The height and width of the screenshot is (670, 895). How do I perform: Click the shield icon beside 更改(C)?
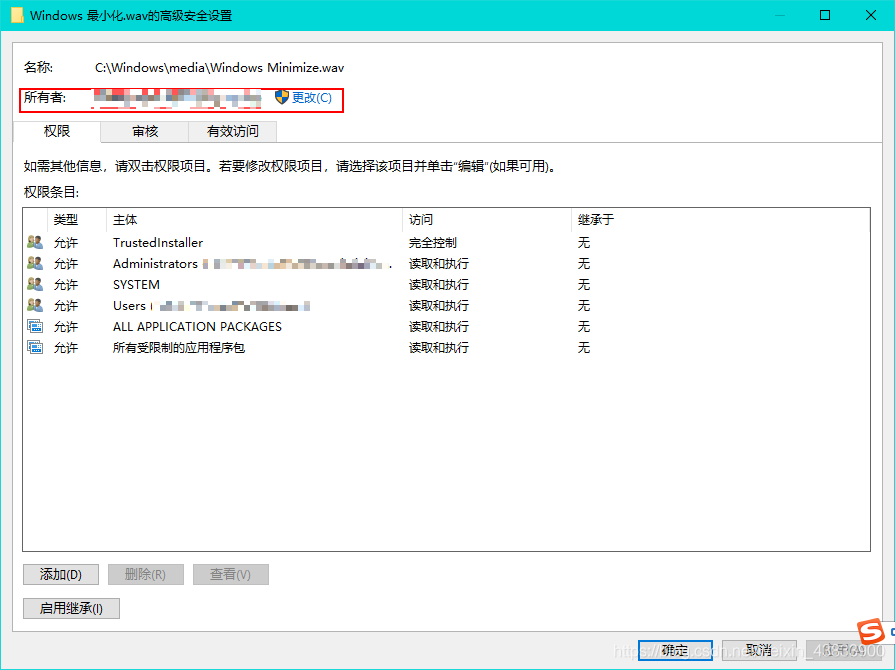point(281,97)
